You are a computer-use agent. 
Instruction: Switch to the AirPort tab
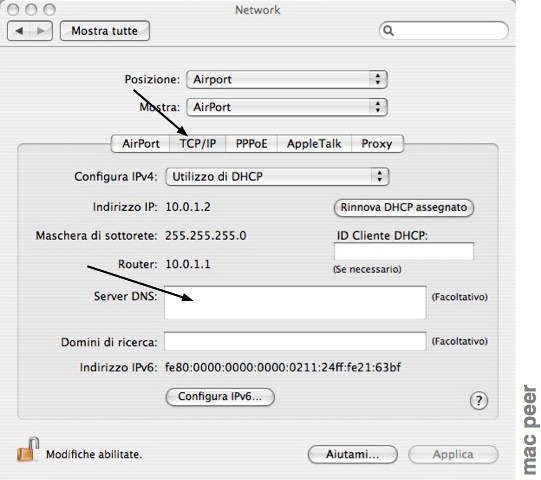140,144
